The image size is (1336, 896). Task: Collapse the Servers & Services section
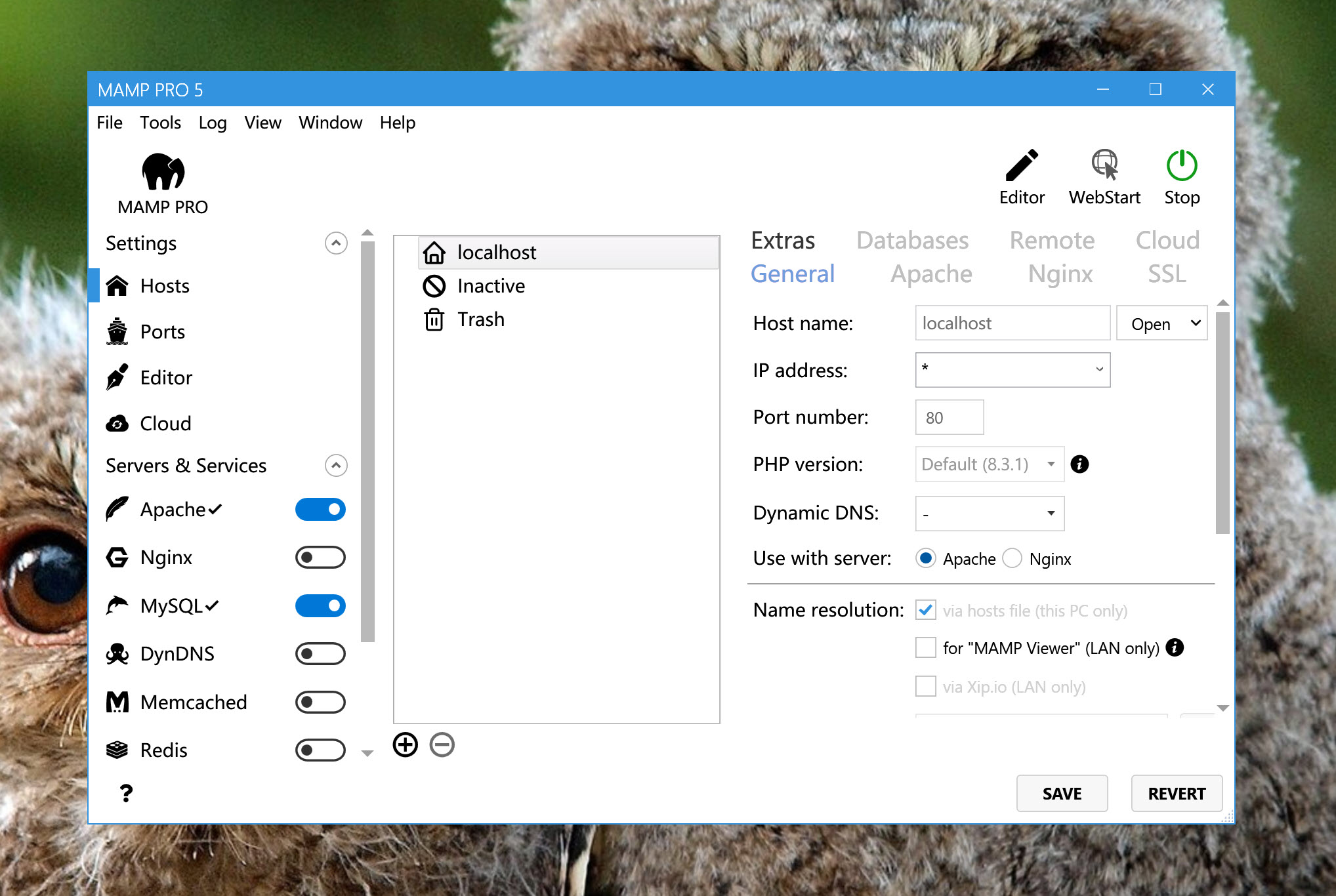point(336,466)
